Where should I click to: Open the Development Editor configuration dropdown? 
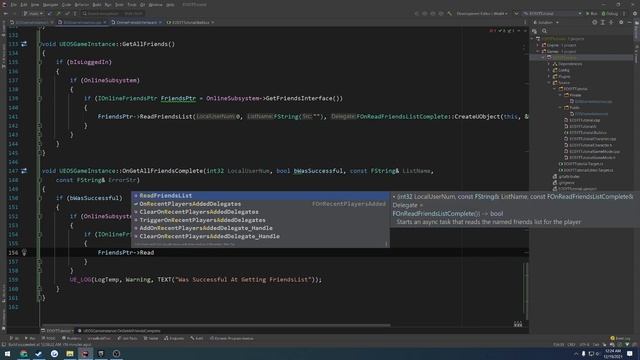[482, 13]
